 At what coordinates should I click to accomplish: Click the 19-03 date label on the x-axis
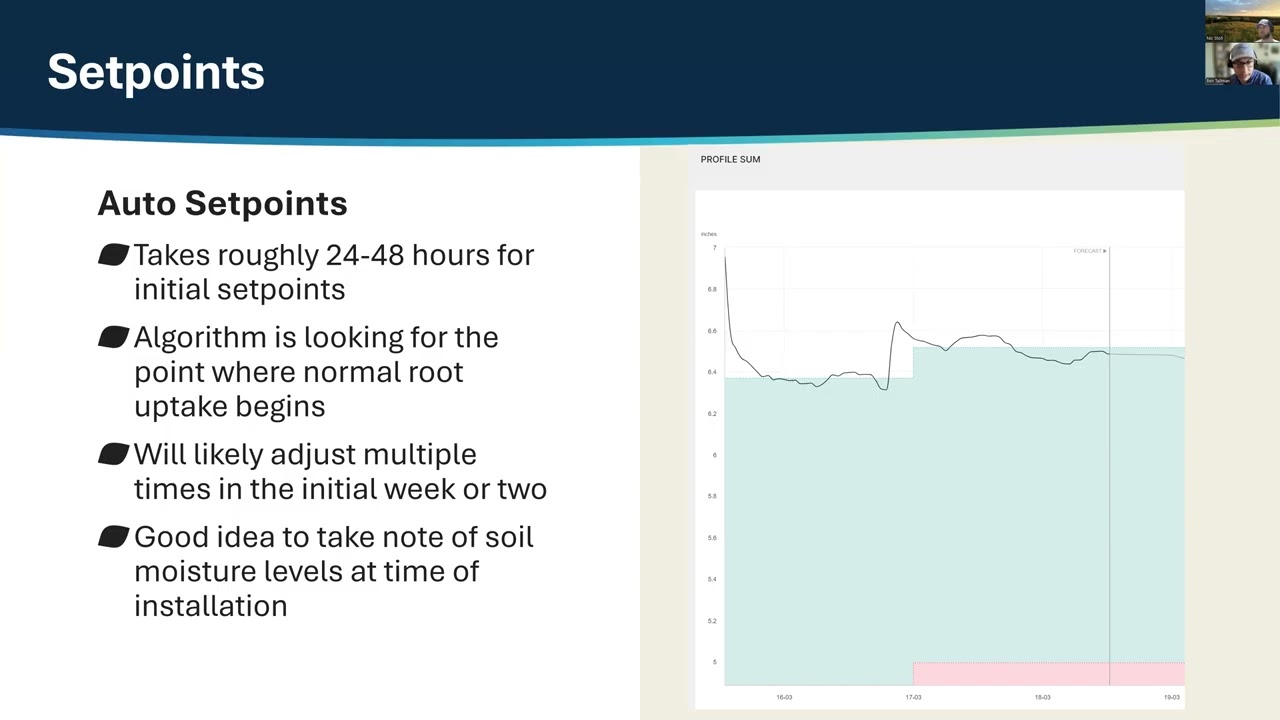coord(1171,697)
